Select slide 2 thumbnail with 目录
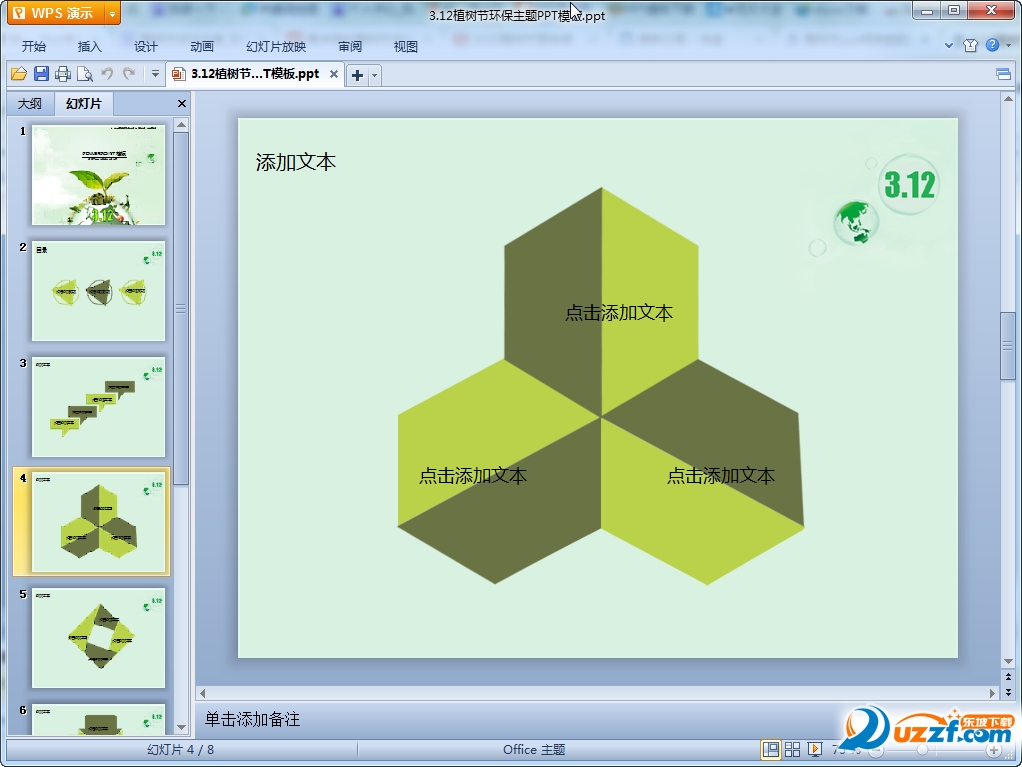 [x=98, y=291]
